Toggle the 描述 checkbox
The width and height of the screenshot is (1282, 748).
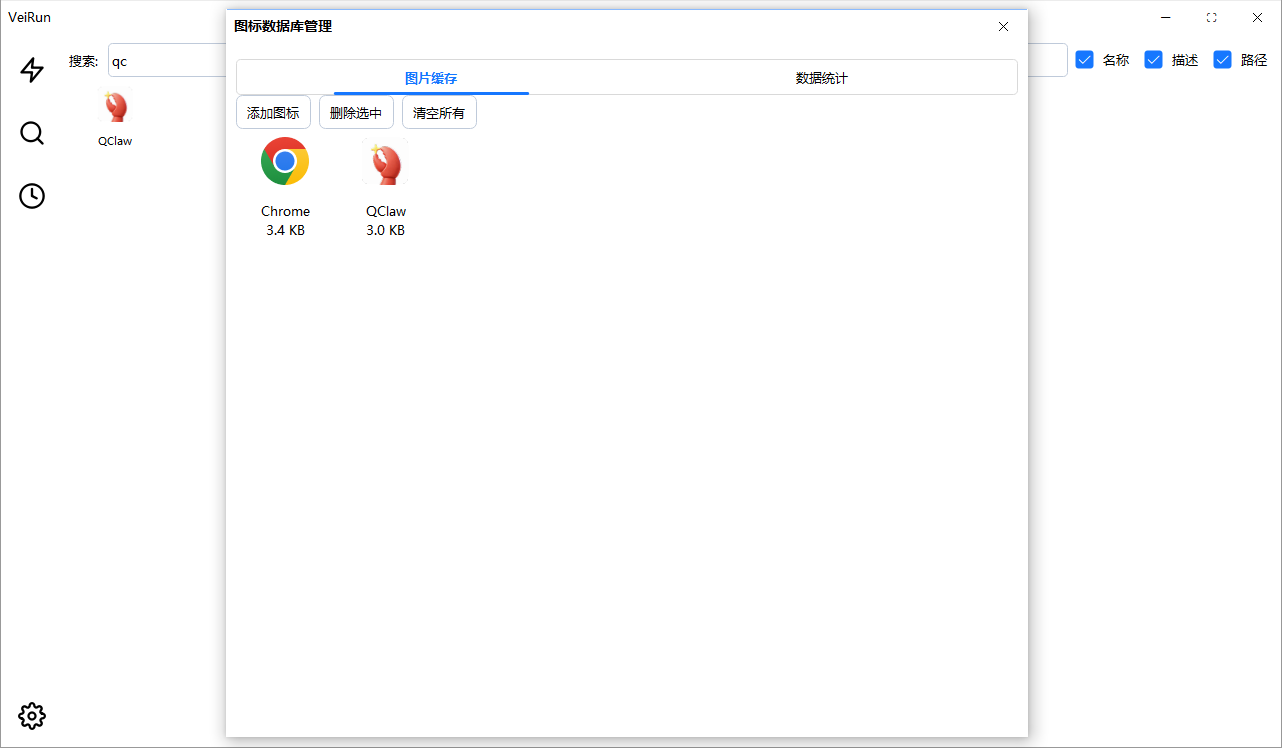click(x=1154, y=60)
